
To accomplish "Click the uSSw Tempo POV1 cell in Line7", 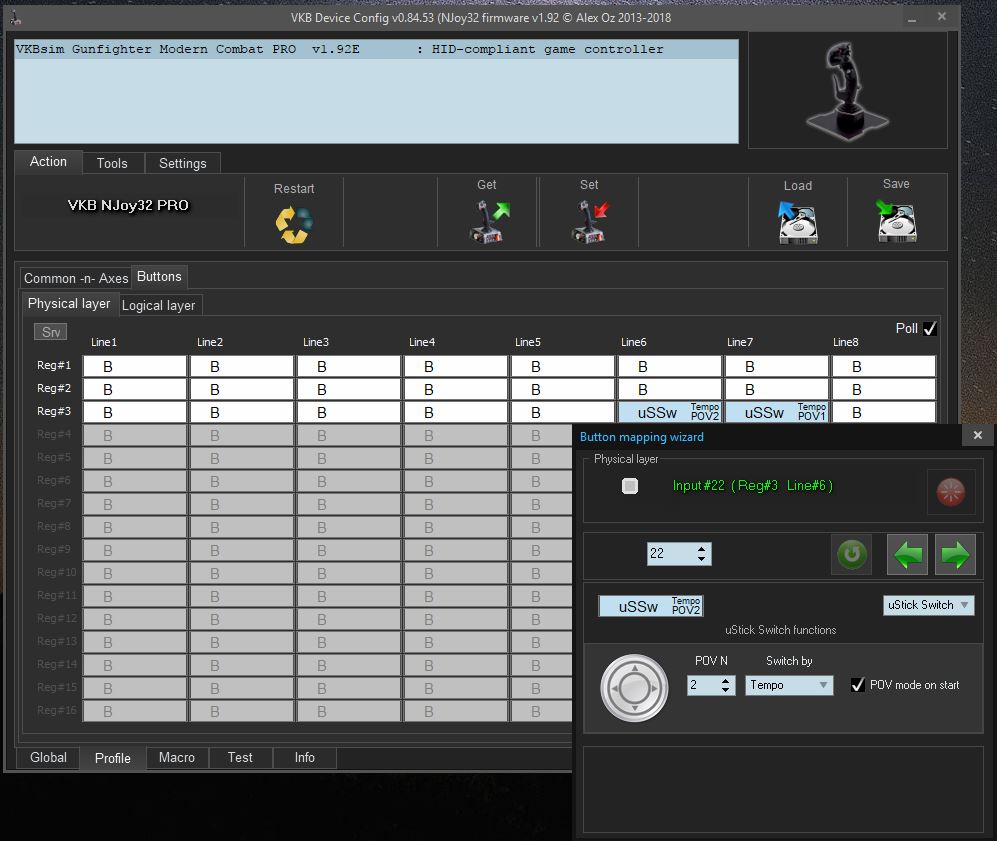I will click(777, 413).
